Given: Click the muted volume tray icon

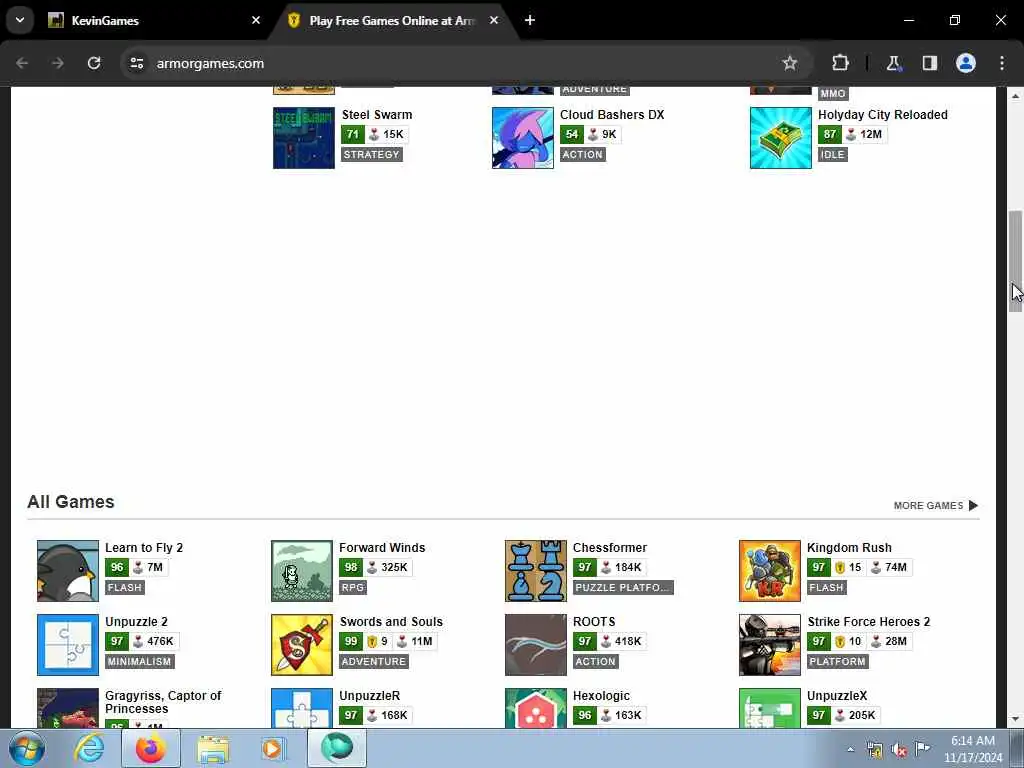Looking at the screenshot, I should click(x=899, y=750).
